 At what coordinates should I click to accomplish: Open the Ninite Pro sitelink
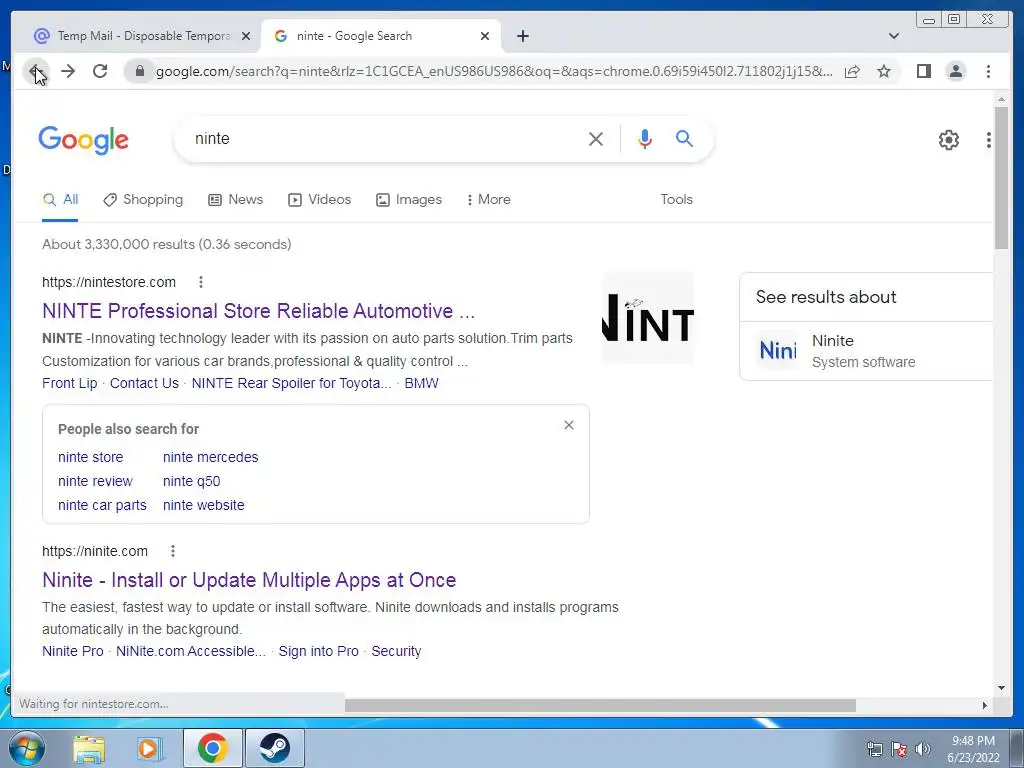coord(72,651)
